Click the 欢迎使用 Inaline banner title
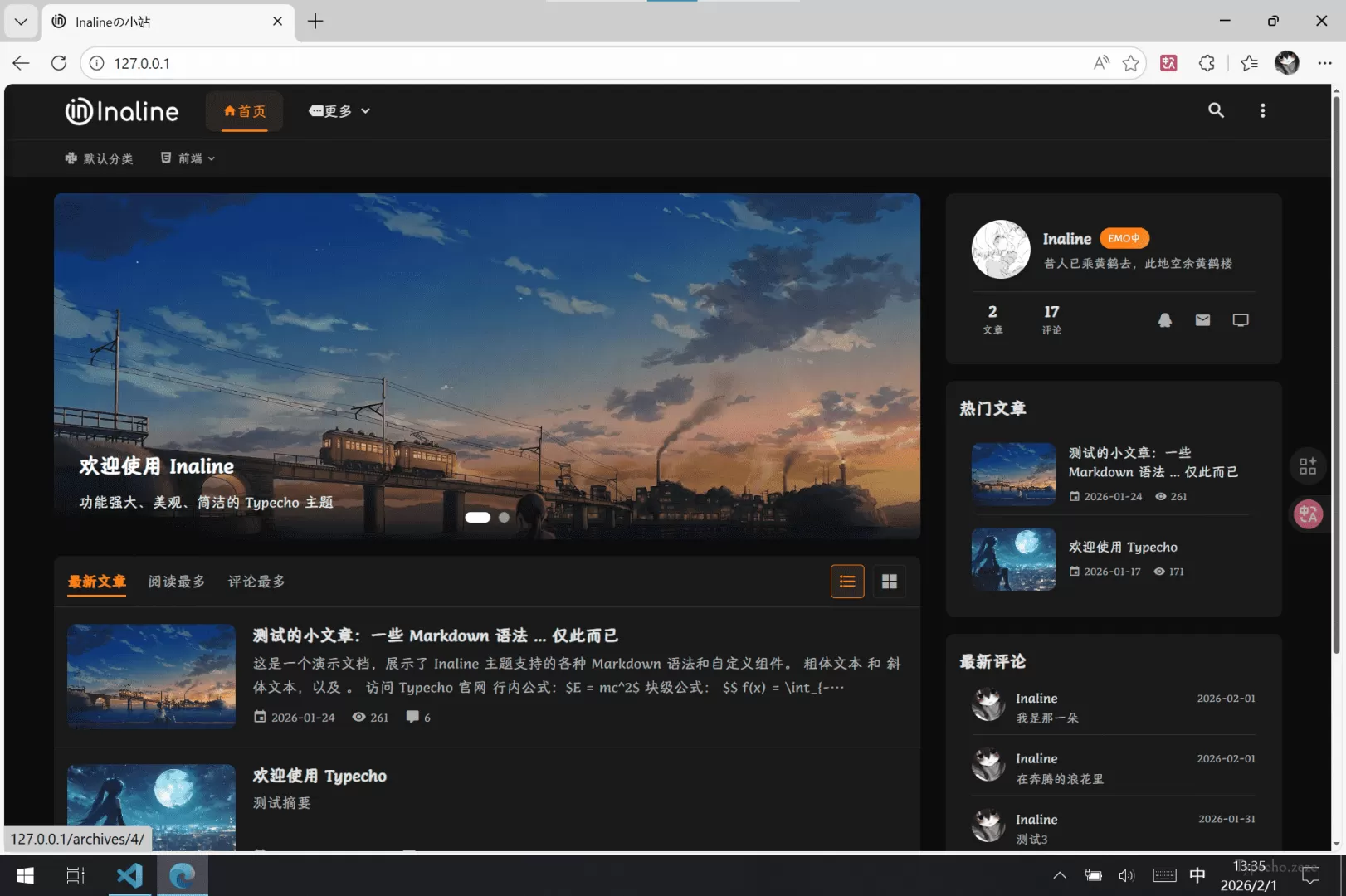Viewport: 1346px width, 896px height. point(157,466)
